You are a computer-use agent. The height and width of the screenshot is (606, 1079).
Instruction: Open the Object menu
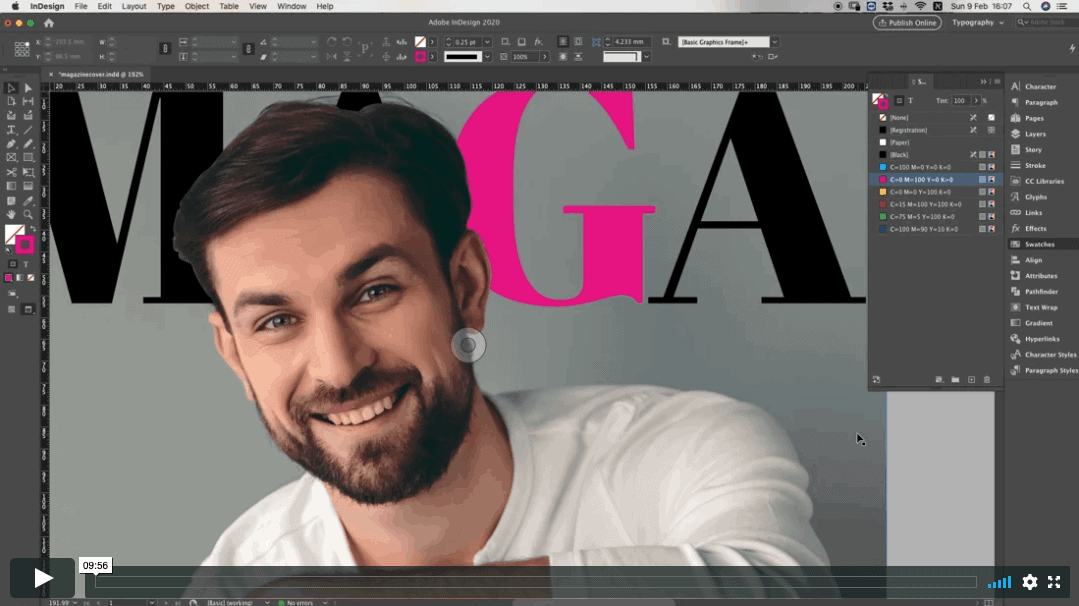click(197, 6)
